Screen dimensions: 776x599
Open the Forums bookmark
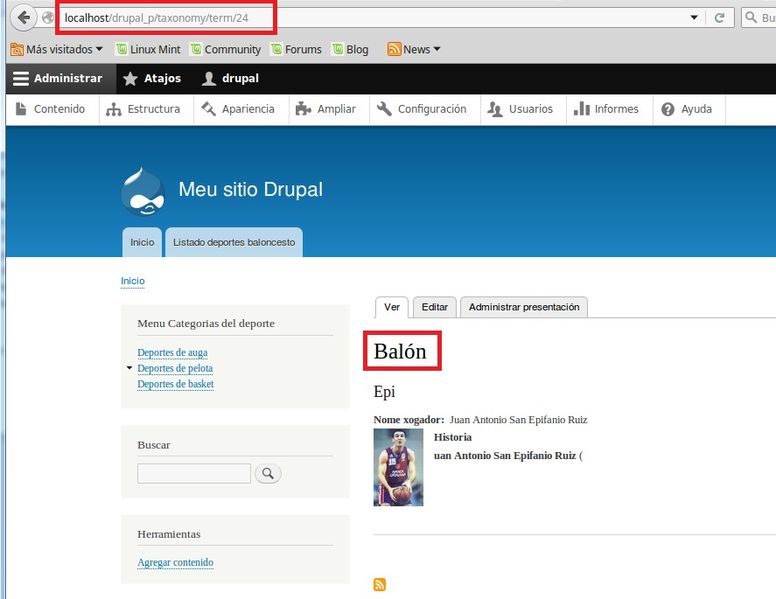coord(296,50)
